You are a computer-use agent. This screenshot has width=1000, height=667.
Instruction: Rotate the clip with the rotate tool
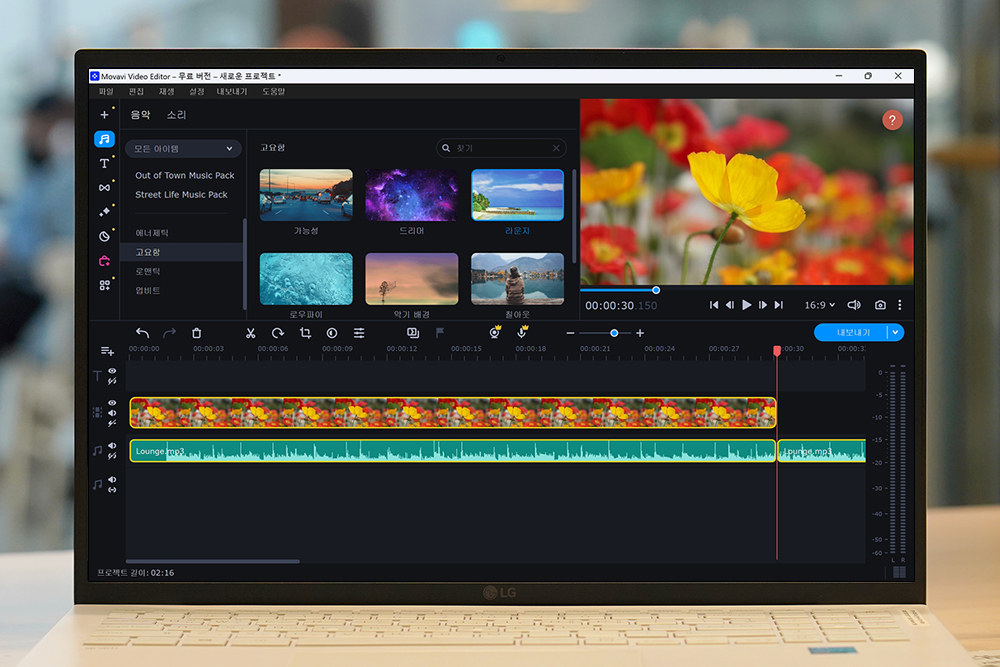278,333
